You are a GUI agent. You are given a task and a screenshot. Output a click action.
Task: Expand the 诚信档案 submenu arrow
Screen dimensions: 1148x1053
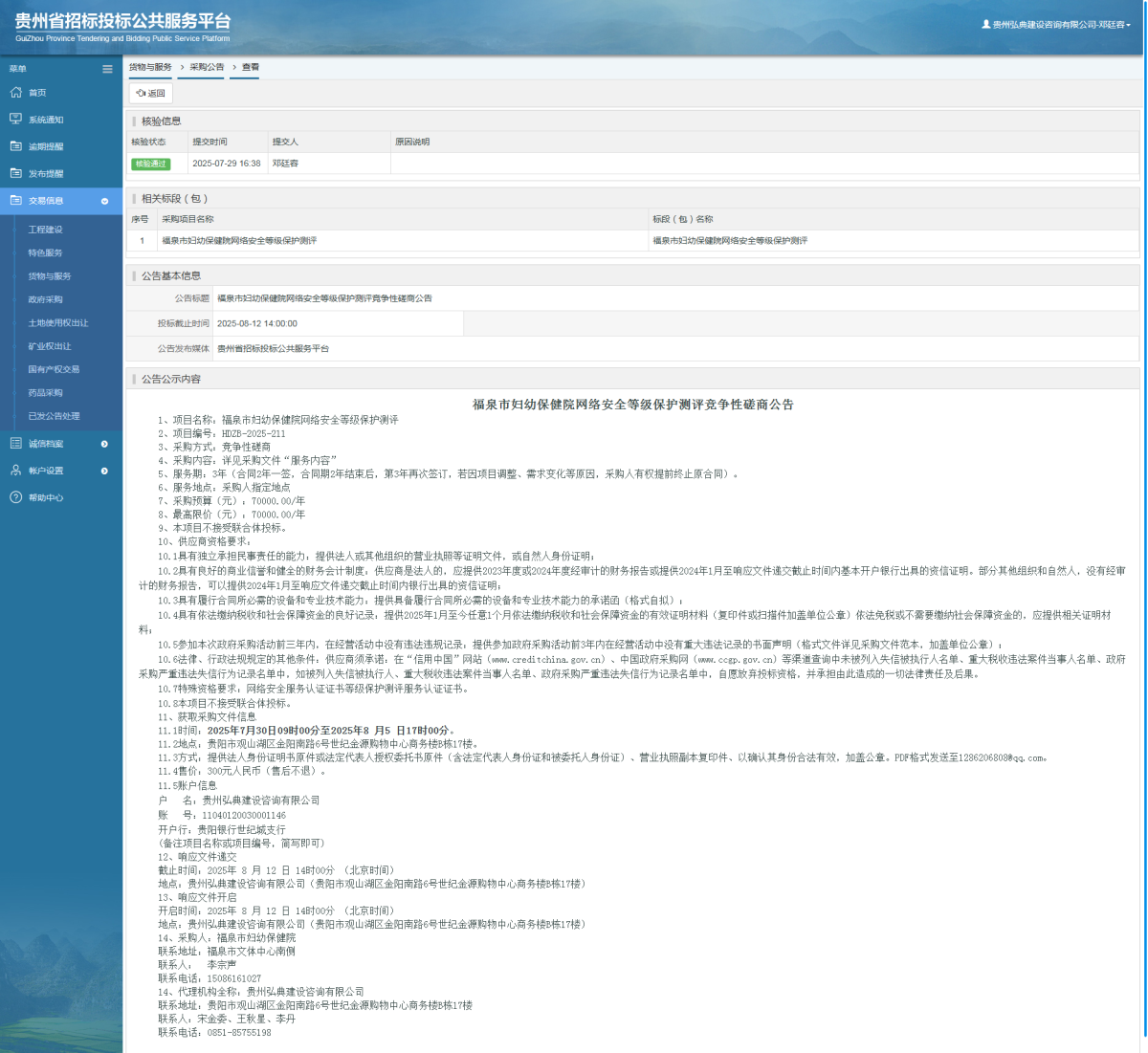104,444
